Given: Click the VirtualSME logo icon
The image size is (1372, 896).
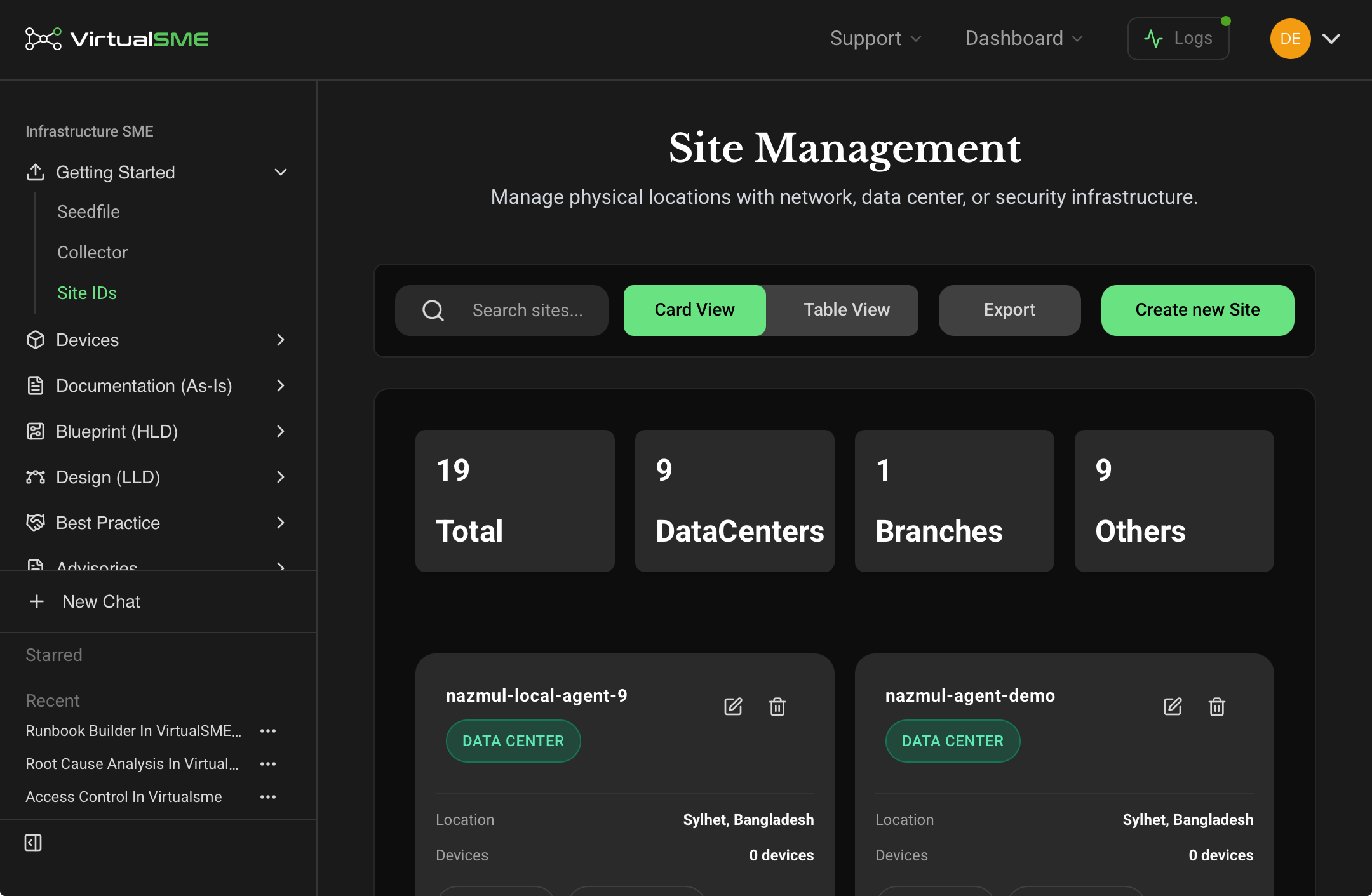Looking at the screenshot, I should [x=43, y=39].
